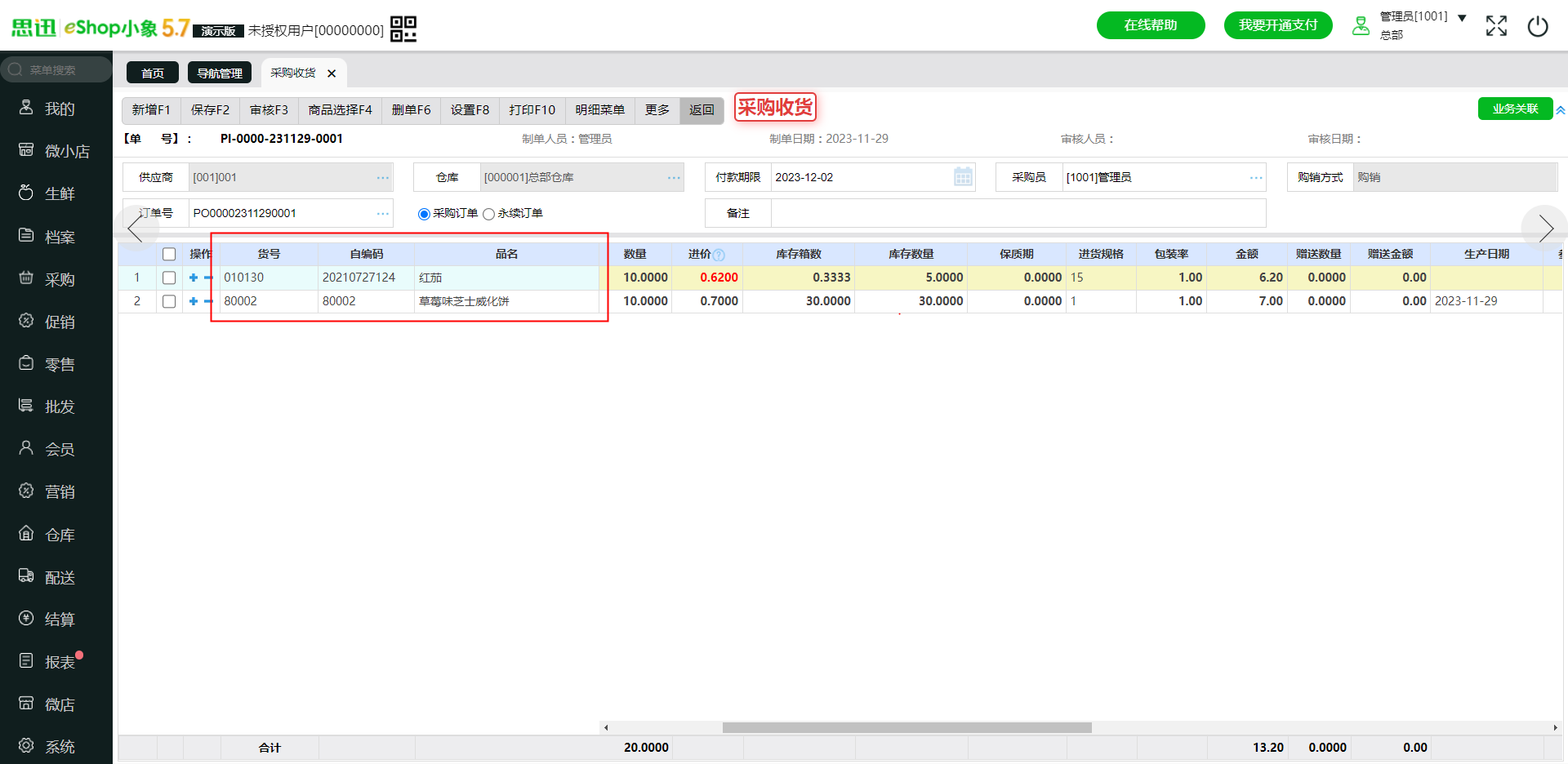Open 系统 sidebar section
This screenshot has height=764, width=1568.
tap(56, 747)
